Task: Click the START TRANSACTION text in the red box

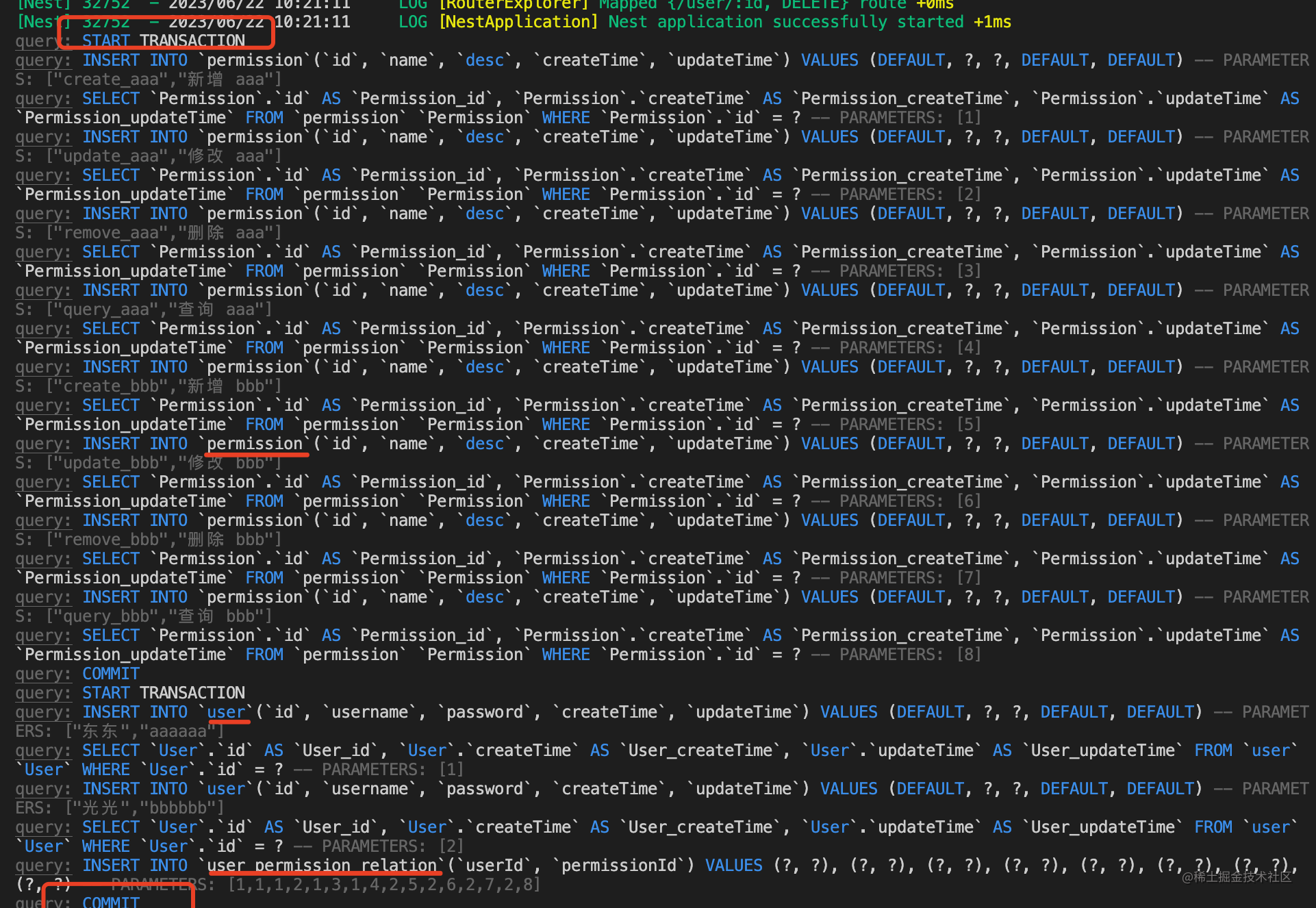Action: pos(163,41)
